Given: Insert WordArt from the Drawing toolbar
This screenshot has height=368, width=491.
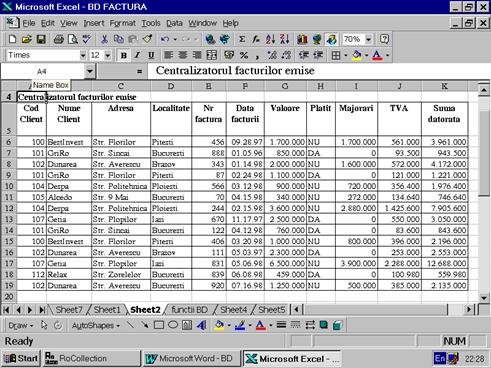Looking at the screenshot, I should tap(201, 325).
